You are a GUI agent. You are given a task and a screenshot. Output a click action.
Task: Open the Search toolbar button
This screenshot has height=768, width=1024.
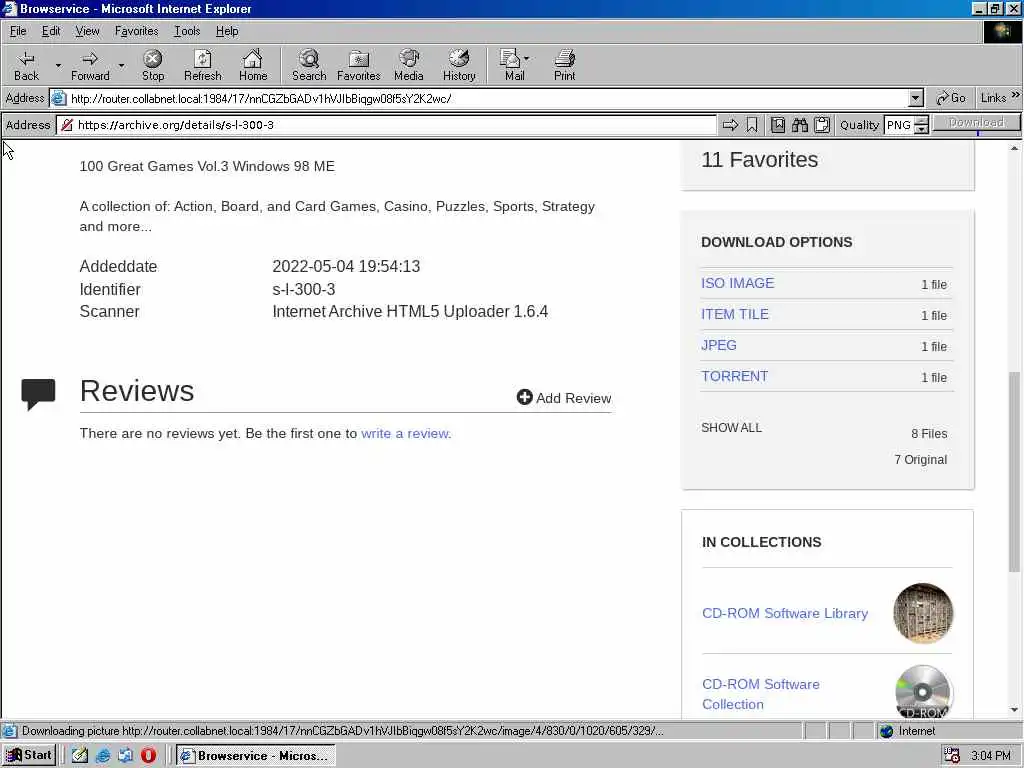point(309,65)
